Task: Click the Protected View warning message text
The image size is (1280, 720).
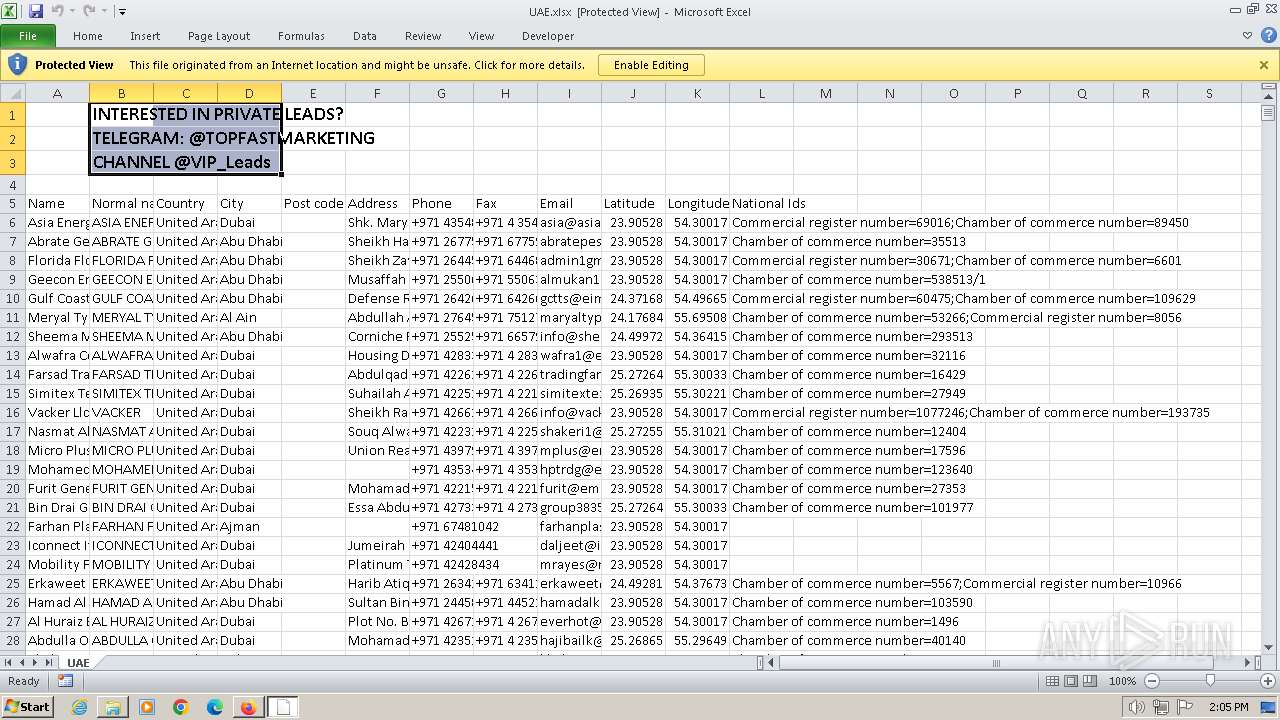Action: pos(357,65)
